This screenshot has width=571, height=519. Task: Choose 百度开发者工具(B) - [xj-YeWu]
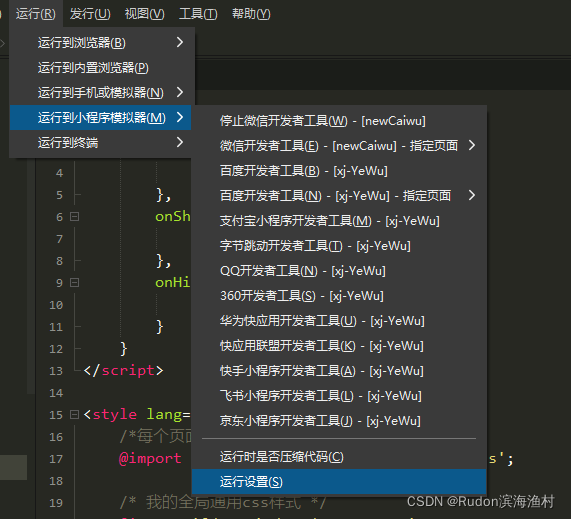tap(339, 170)
